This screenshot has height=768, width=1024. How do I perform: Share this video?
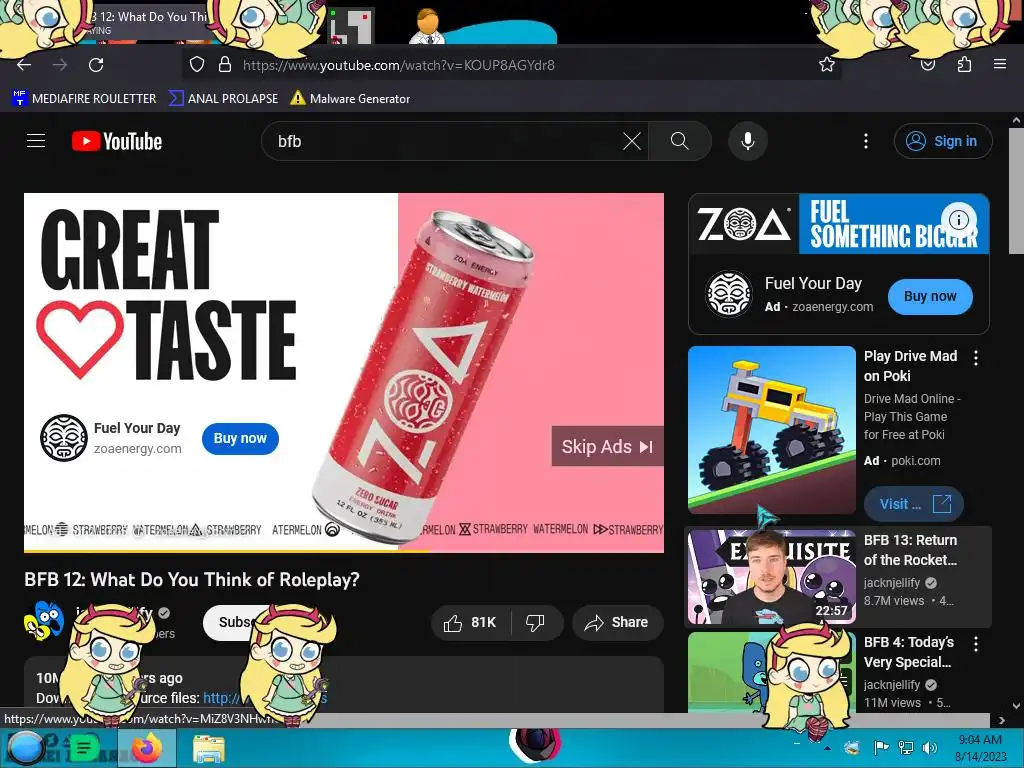618,623
